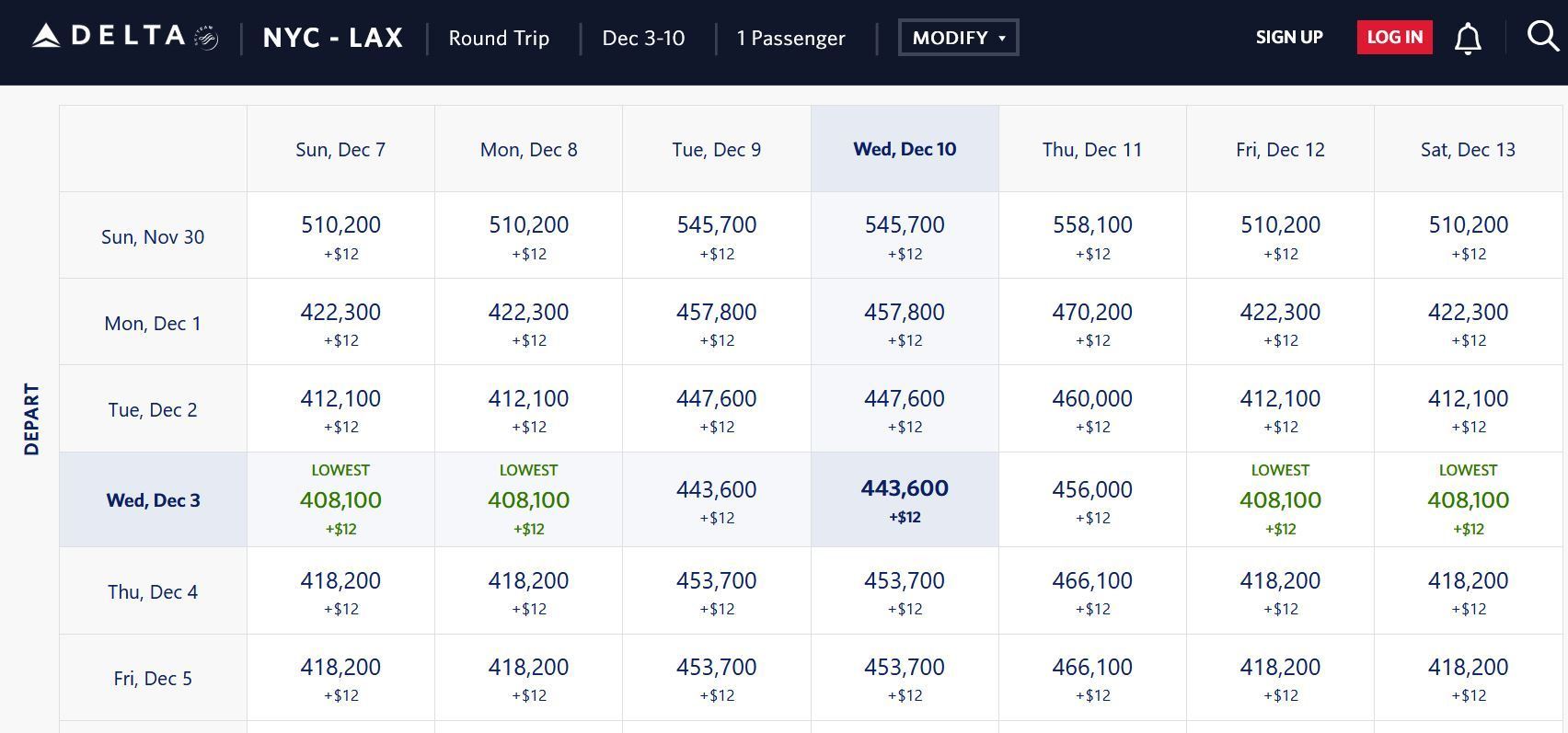Click the LOG IN button

coord(1394,38)
